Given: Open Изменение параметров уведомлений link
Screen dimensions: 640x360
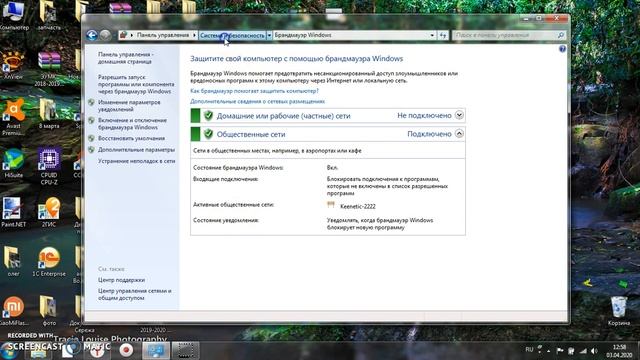Looking at the screenshot, I should tap(129, 106).
